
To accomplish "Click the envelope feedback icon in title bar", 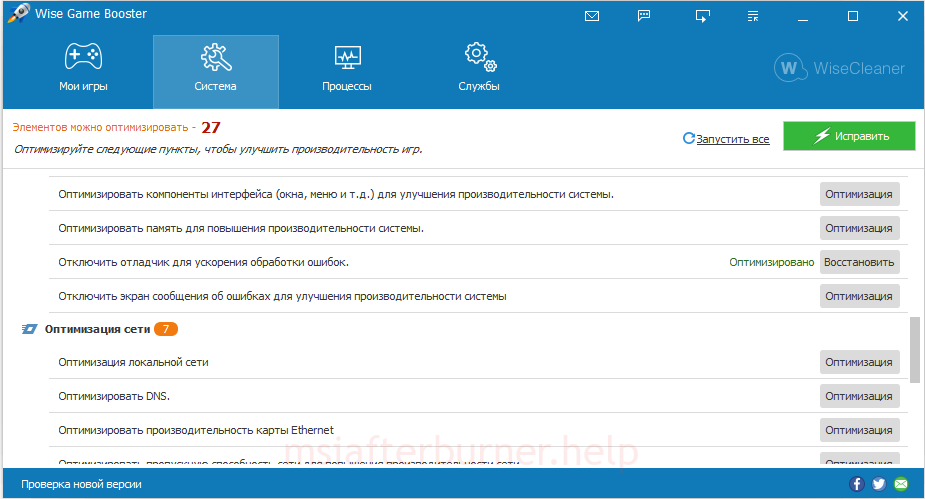I will [x=592, y=16].
